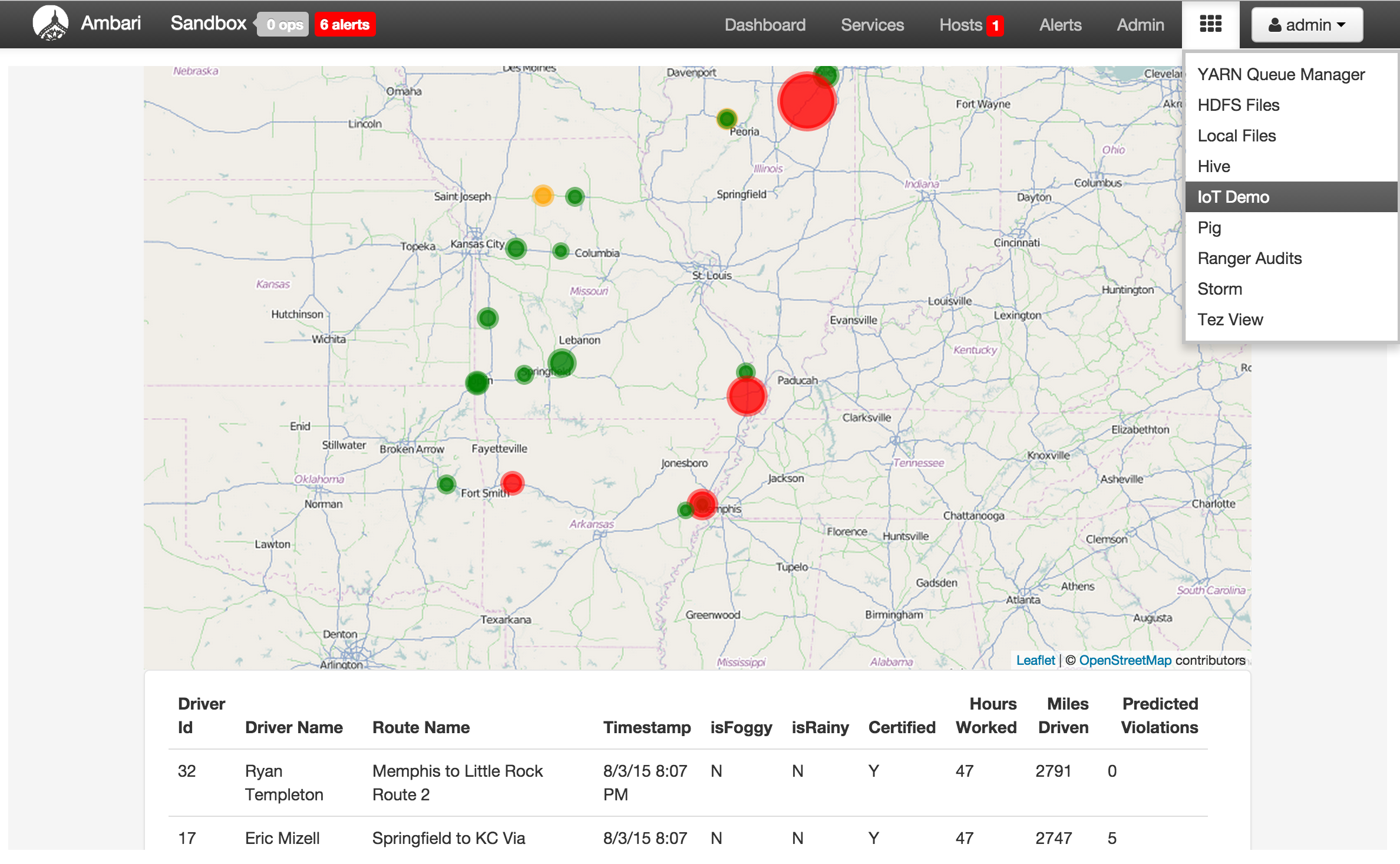Click the red marker at Memphis
Screen dimensions: 1400x864
pyautogui.click(x=702, y=504)
